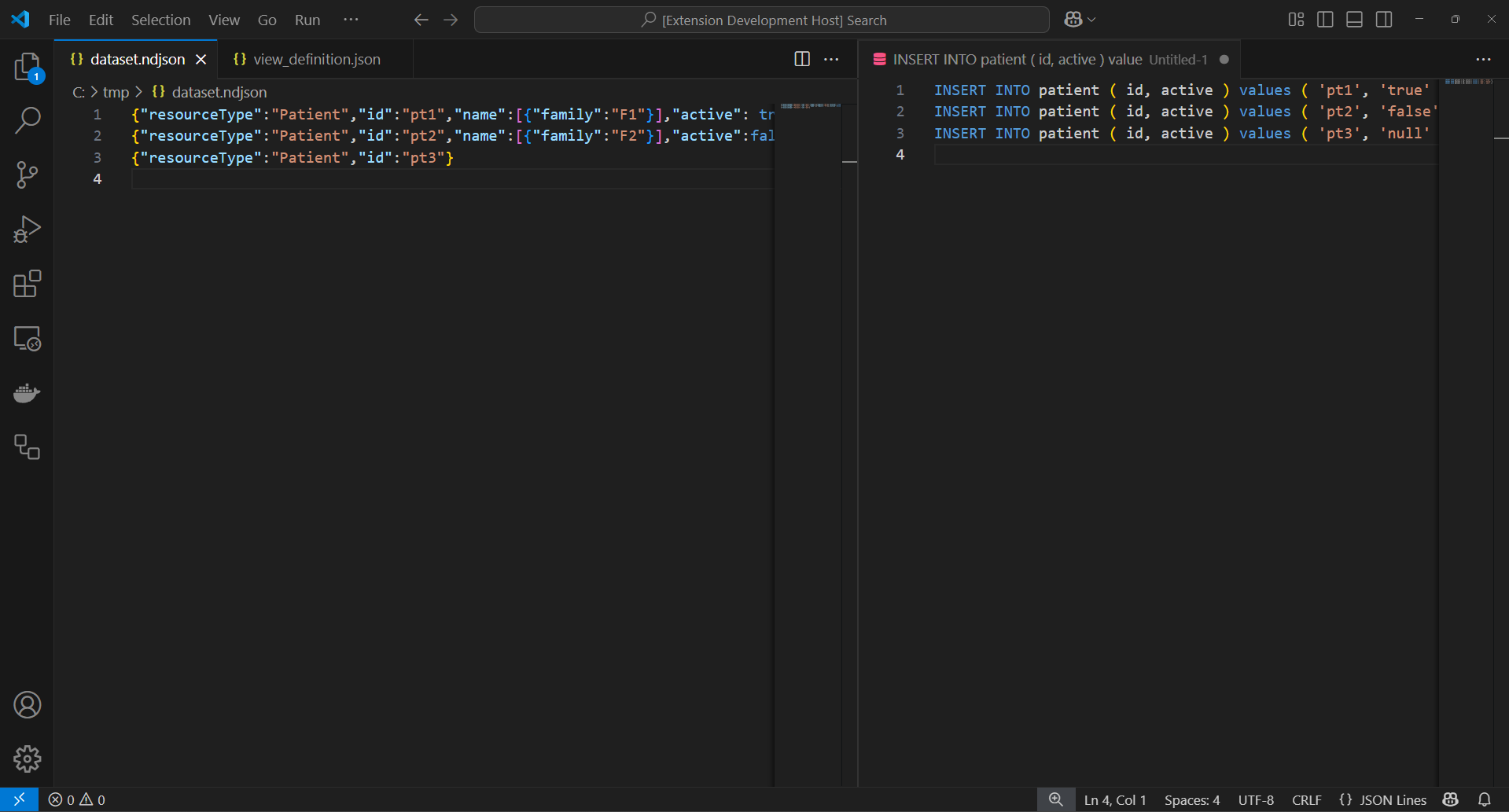Open the Edit menu
The width and height of the screenshot is (1509, 812).
coord(101,20)
